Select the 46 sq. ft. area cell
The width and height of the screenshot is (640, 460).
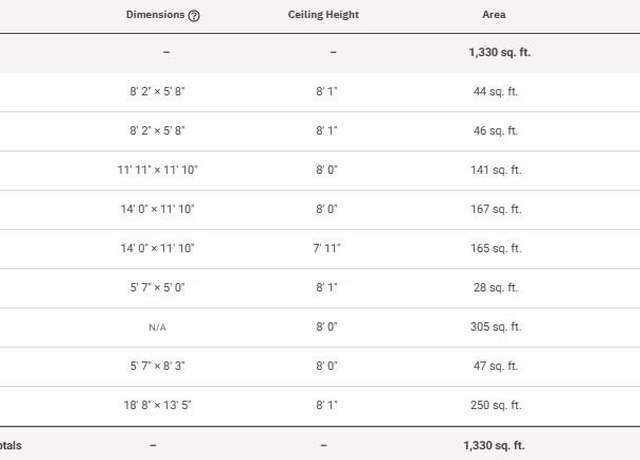pos(496,131)
